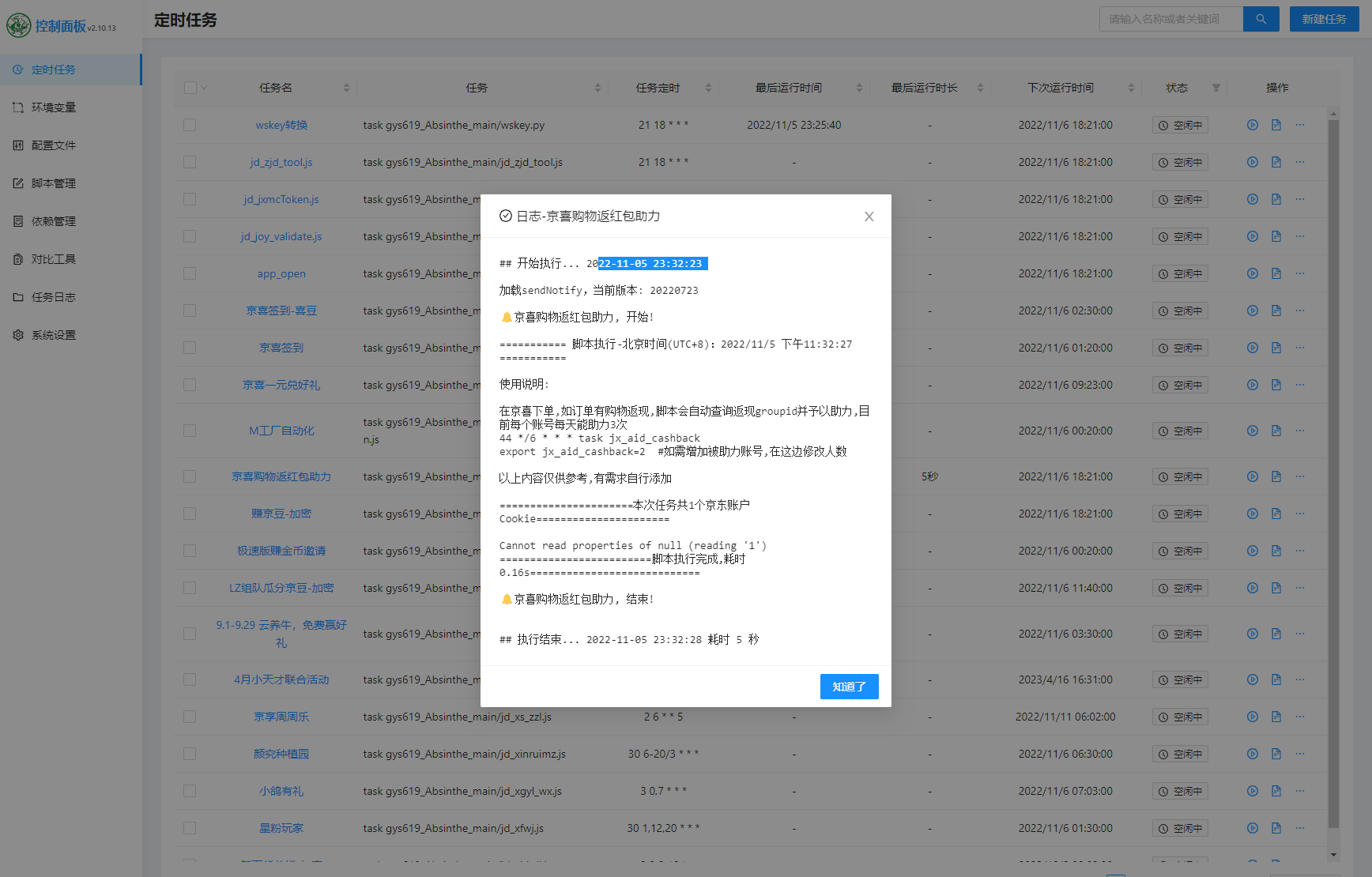Toggle the select-all checkbox in table header
This screenshot has height=877, width=1372.
(x=190, y=88)
